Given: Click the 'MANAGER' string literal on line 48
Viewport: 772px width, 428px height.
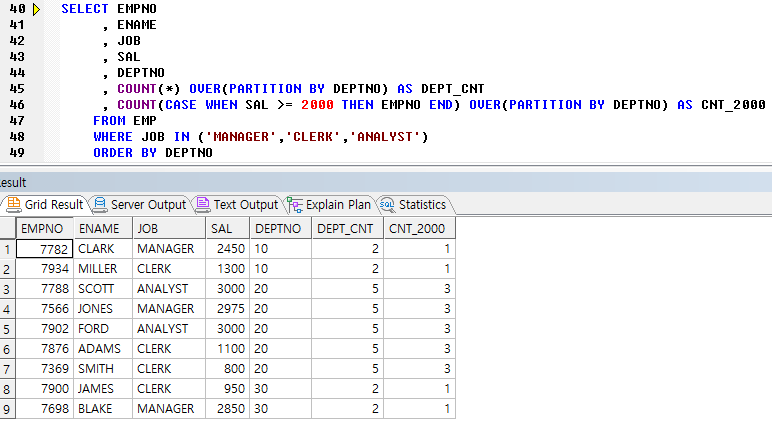Looking at the screenshot, I should pyautogui.click(x=241, y=136).
